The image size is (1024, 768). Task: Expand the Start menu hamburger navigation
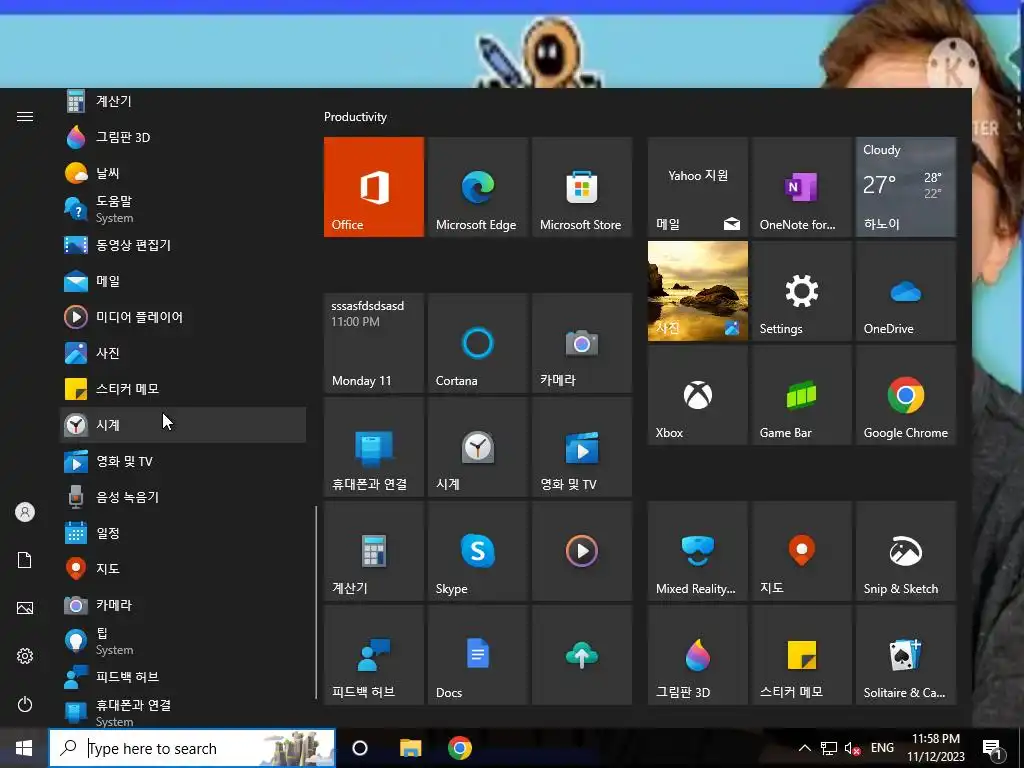(x=25, y=116)
